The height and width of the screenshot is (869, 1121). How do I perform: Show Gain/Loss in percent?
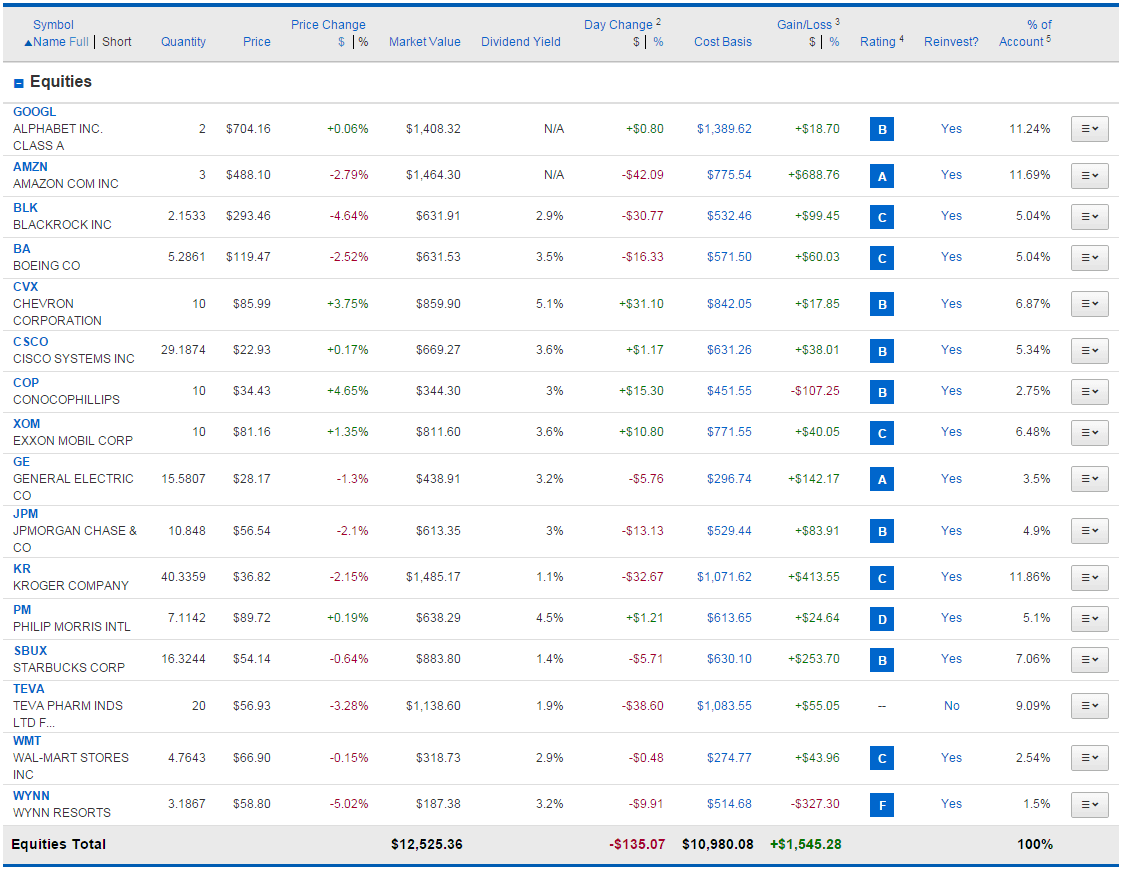[834, 42]
